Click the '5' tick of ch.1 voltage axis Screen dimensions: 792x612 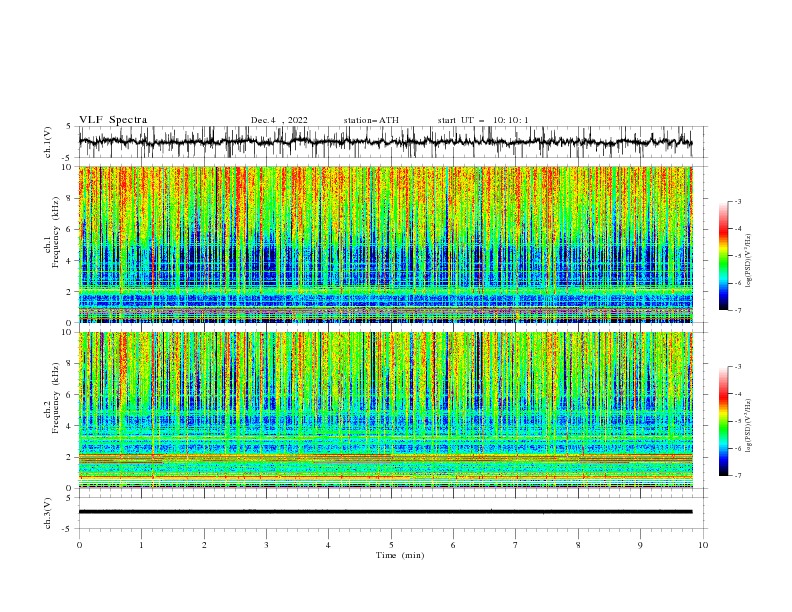coord(71,127)
